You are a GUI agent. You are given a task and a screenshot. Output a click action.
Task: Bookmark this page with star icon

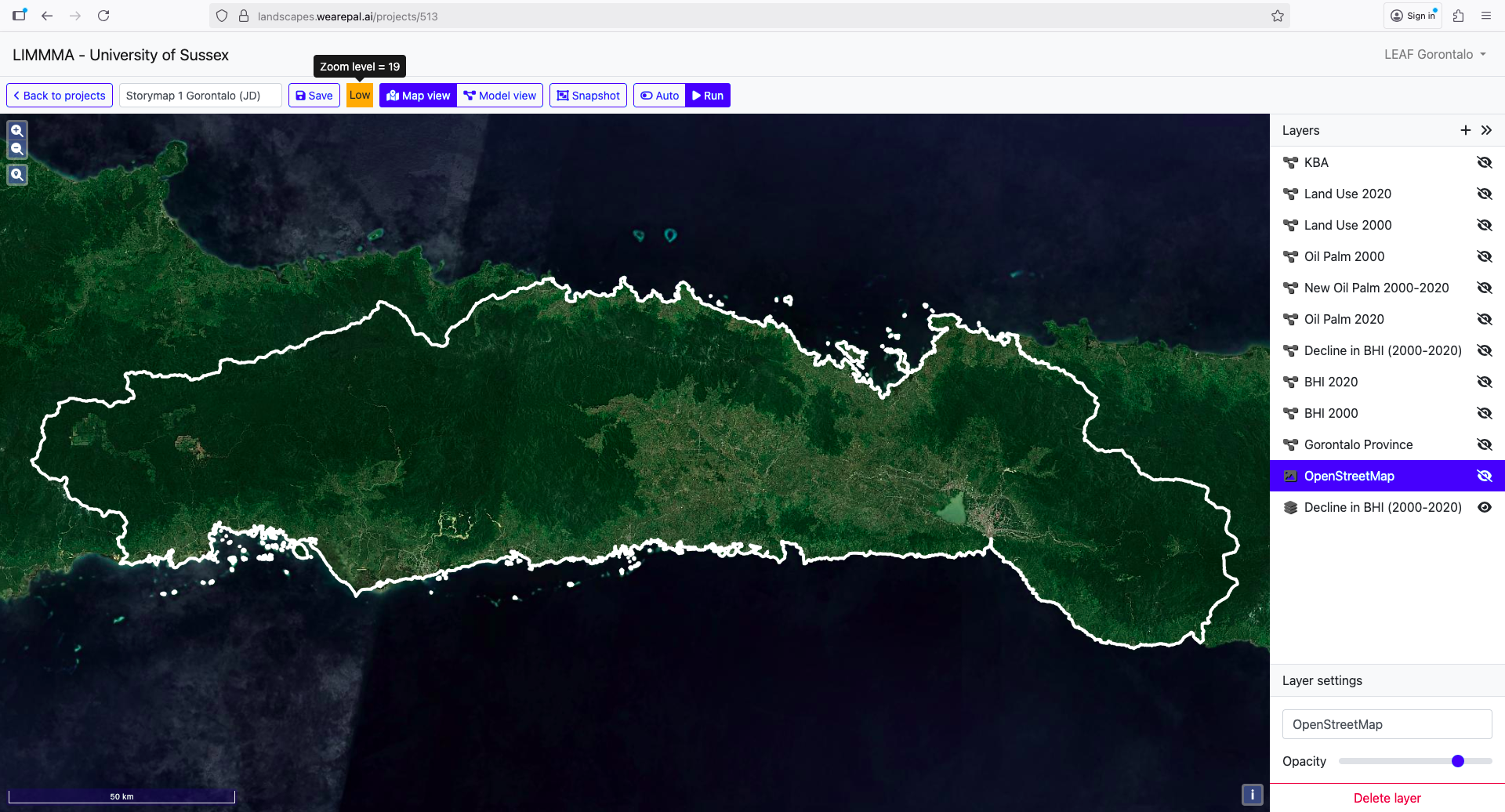[1277, 16]
